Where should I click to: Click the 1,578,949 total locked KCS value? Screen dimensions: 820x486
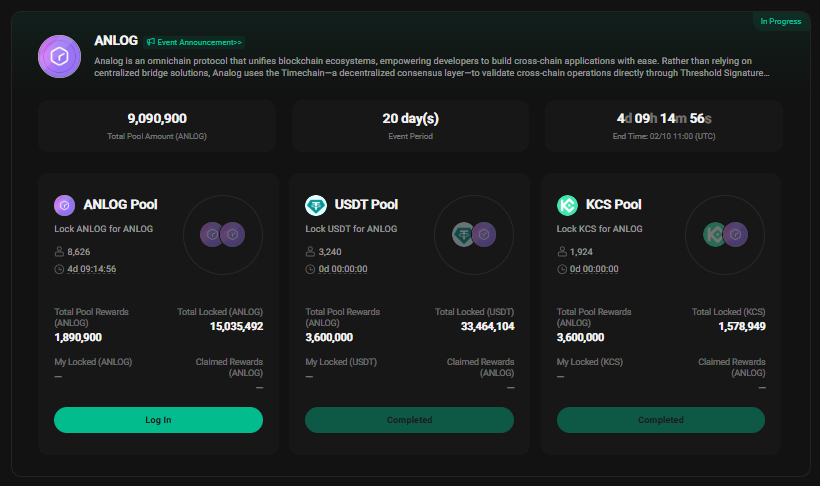pos(742,326)
